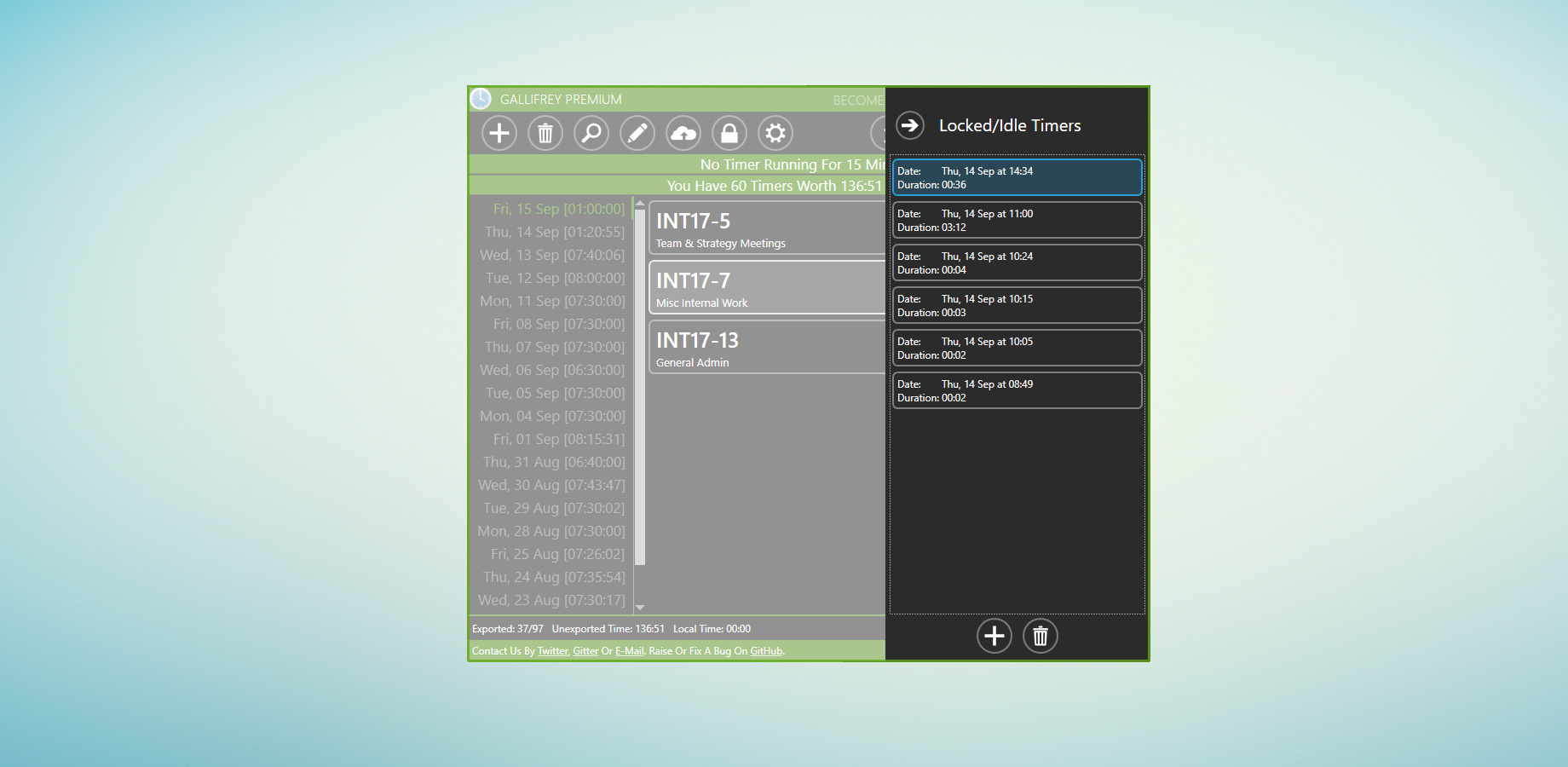Open locked timers padlock icon

[x=729, y=133]
